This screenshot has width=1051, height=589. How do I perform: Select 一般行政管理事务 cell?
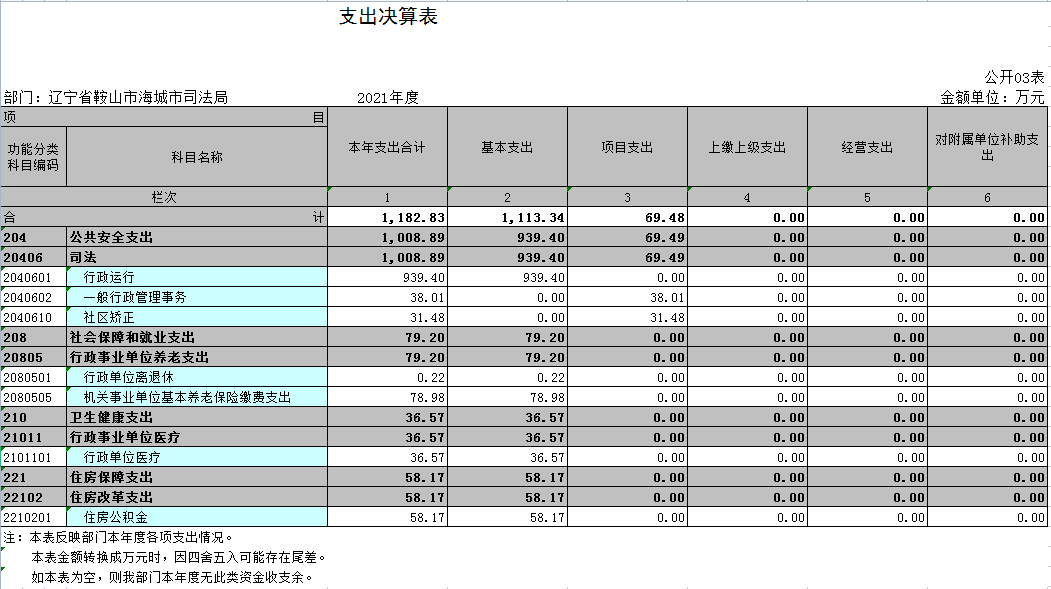[x=197, y=298]
